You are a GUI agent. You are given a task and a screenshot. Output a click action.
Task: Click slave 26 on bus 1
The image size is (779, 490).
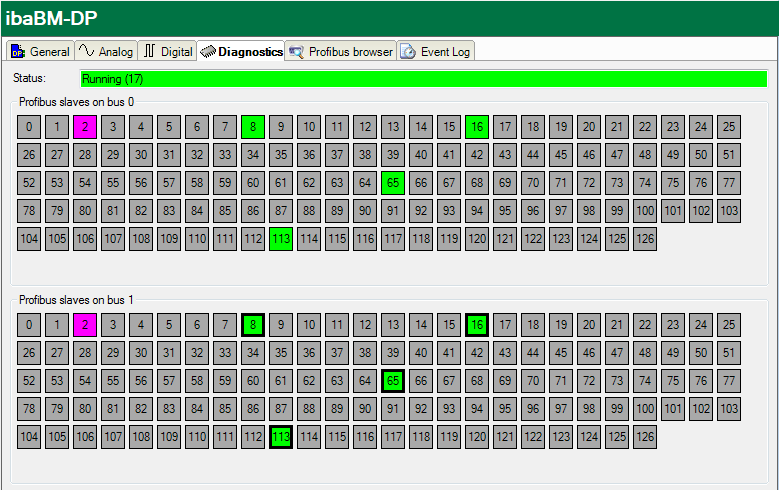click(29, 352)
